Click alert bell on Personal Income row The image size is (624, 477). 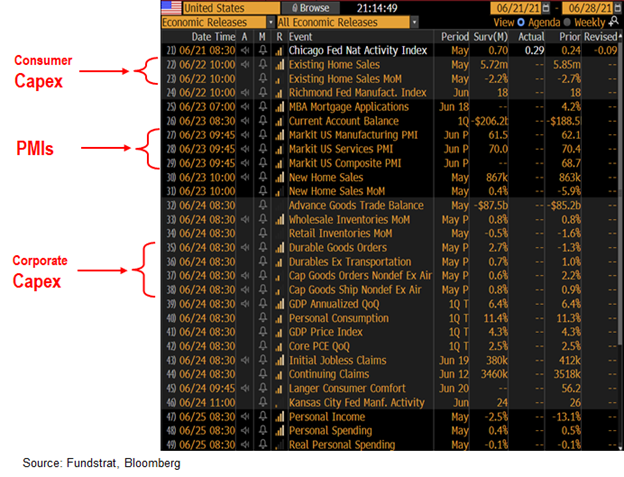(262, 416)
